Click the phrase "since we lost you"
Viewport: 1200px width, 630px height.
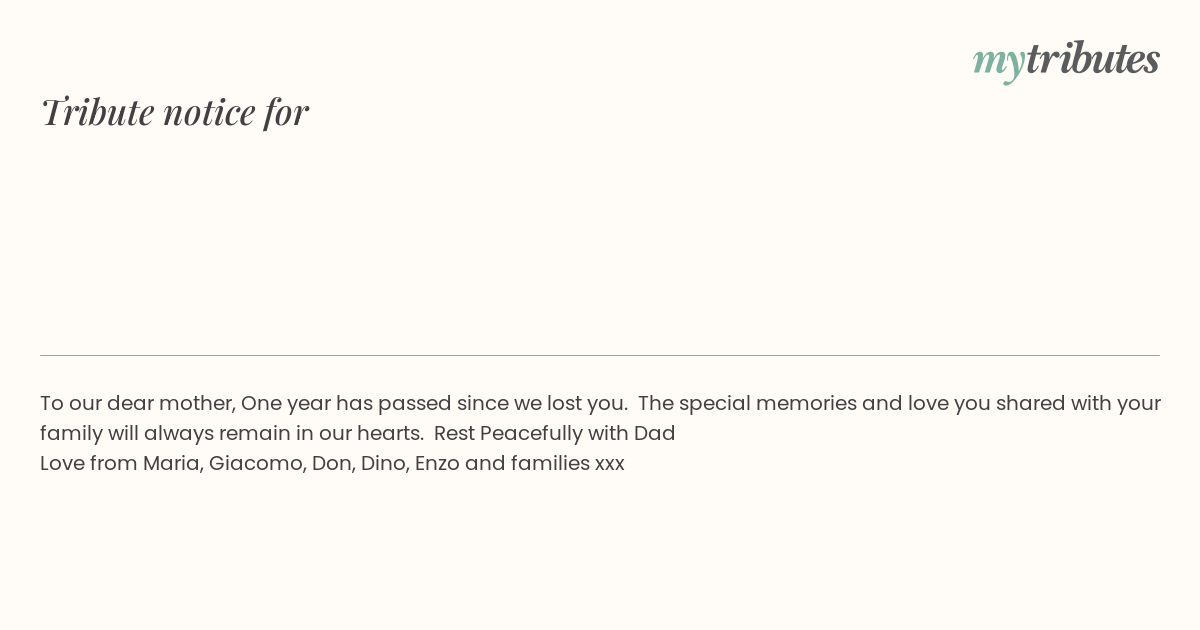[542, 404]
